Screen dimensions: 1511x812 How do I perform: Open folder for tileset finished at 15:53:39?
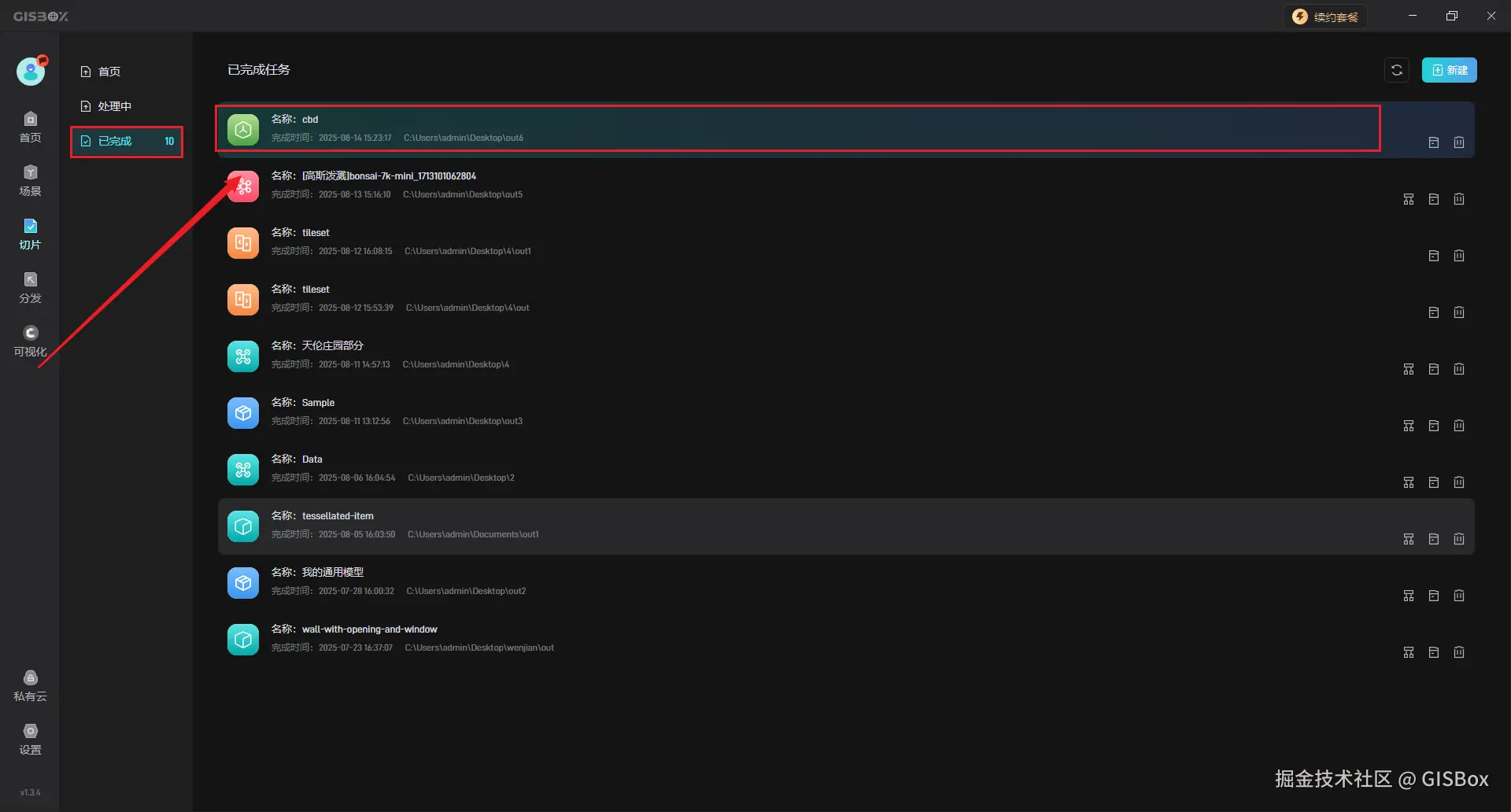tap(1434, 312)
